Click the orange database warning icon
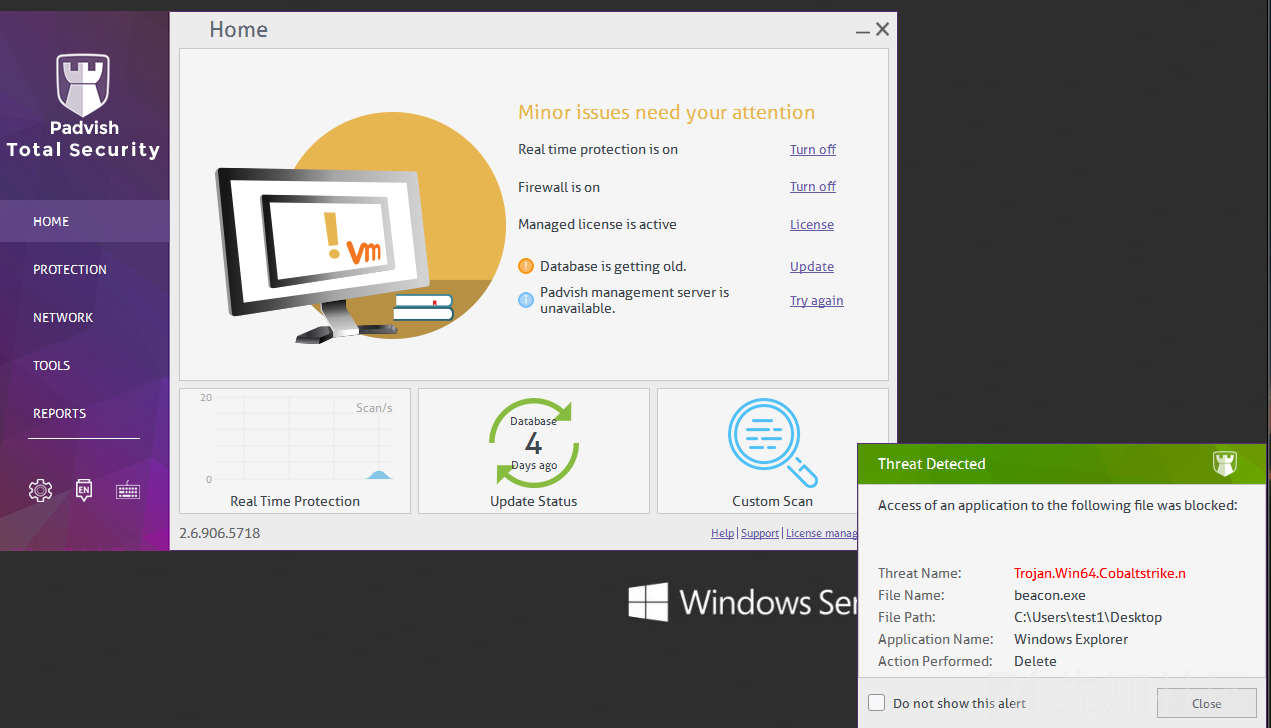1271x728 pixels. click(x=526, y=266)
